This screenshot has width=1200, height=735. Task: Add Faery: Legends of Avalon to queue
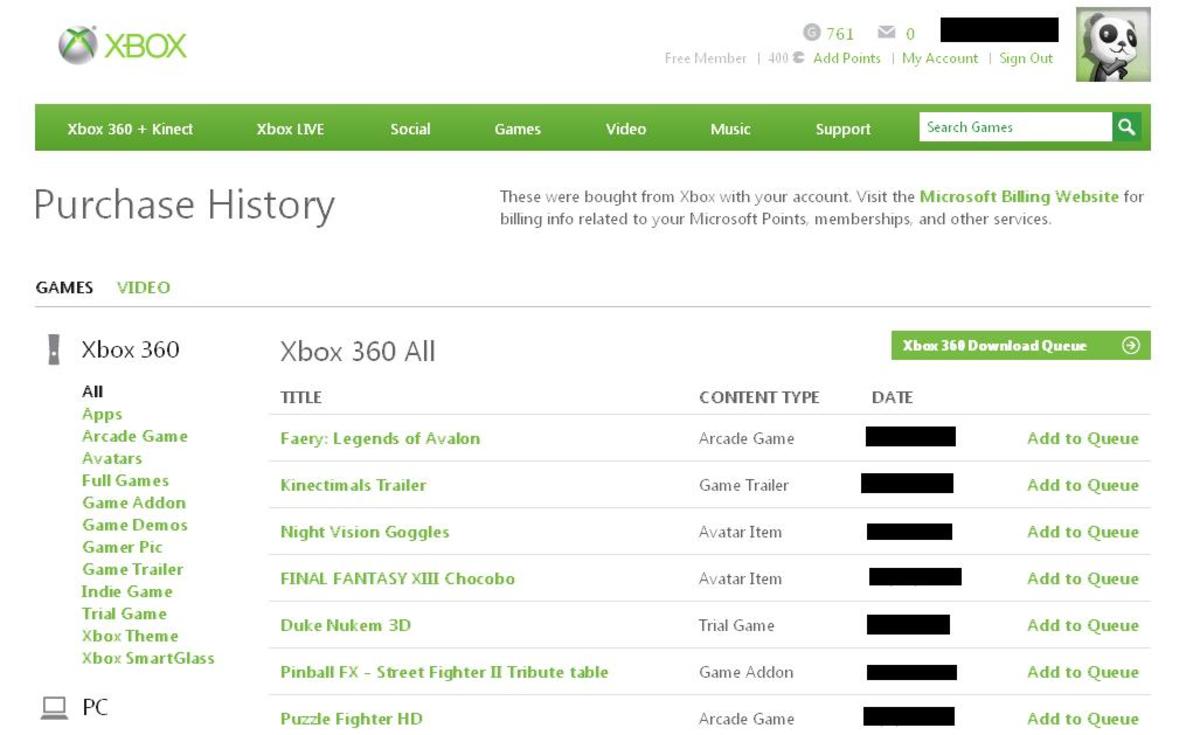click(x=1083, y=438)
